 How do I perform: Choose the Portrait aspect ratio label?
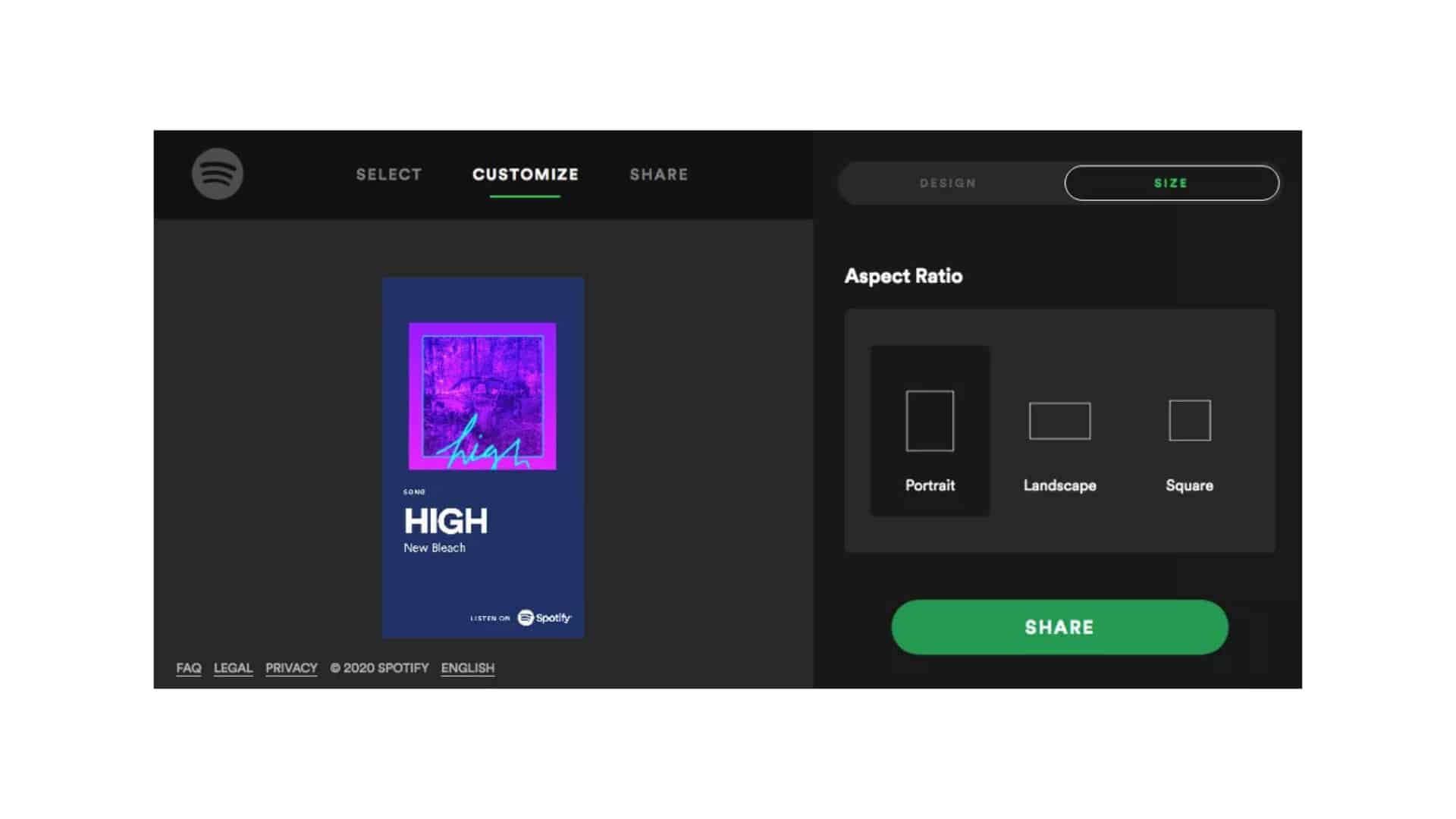click(930, 485)
